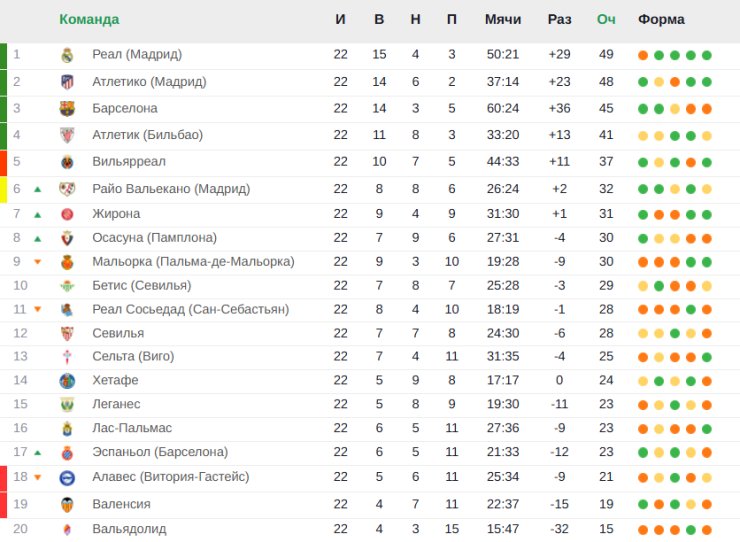Open the Реал Сосьедад (Сан-Себастьян) team link
The width and height of the screenshot is (740, 542).
pyautogui.click(x=191, y=310)
